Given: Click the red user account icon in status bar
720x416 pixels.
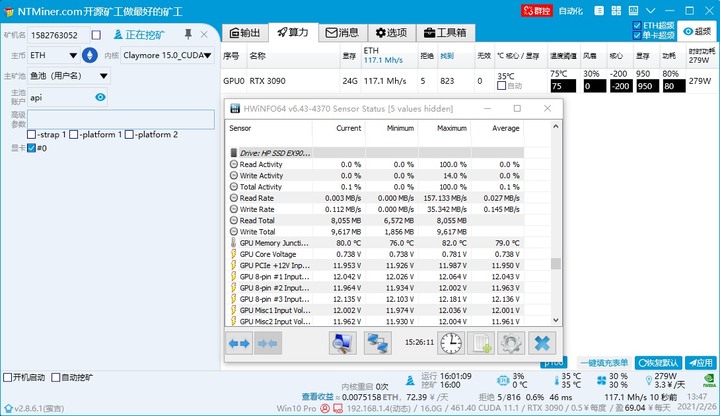Looking at the screenshot, I should pos(325,408).
